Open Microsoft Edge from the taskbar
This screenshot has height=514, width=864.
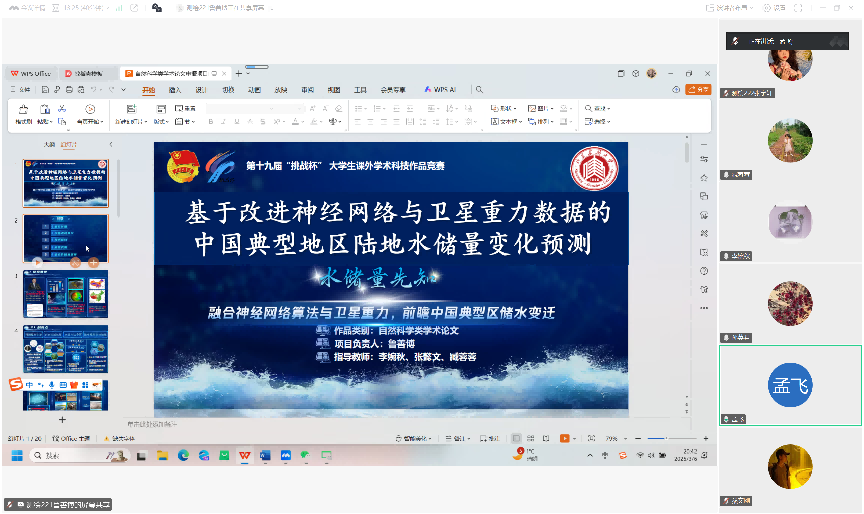click(183, 456)
